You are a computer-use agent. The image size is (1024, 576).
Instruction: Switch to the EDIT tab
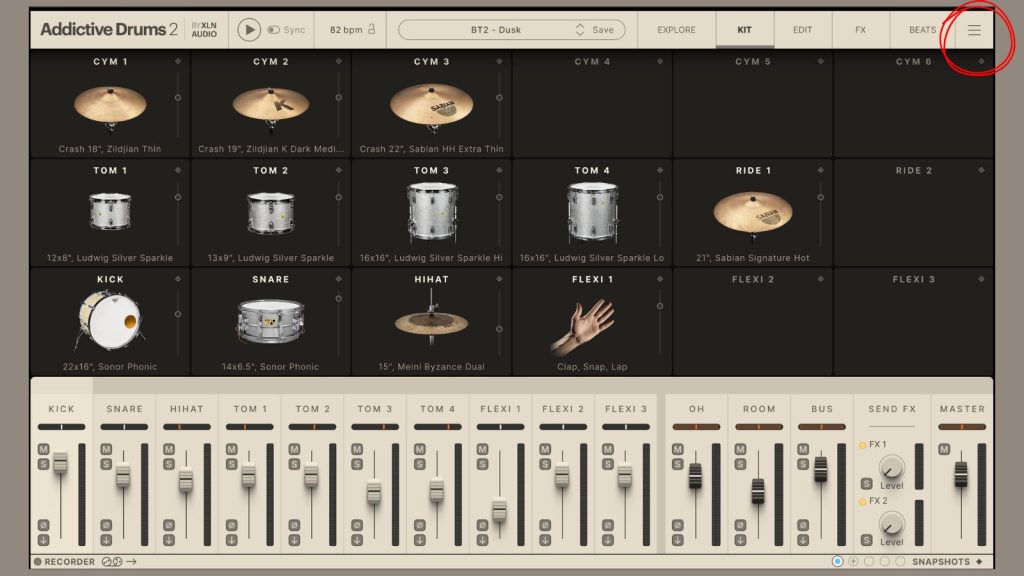point(801,30)
